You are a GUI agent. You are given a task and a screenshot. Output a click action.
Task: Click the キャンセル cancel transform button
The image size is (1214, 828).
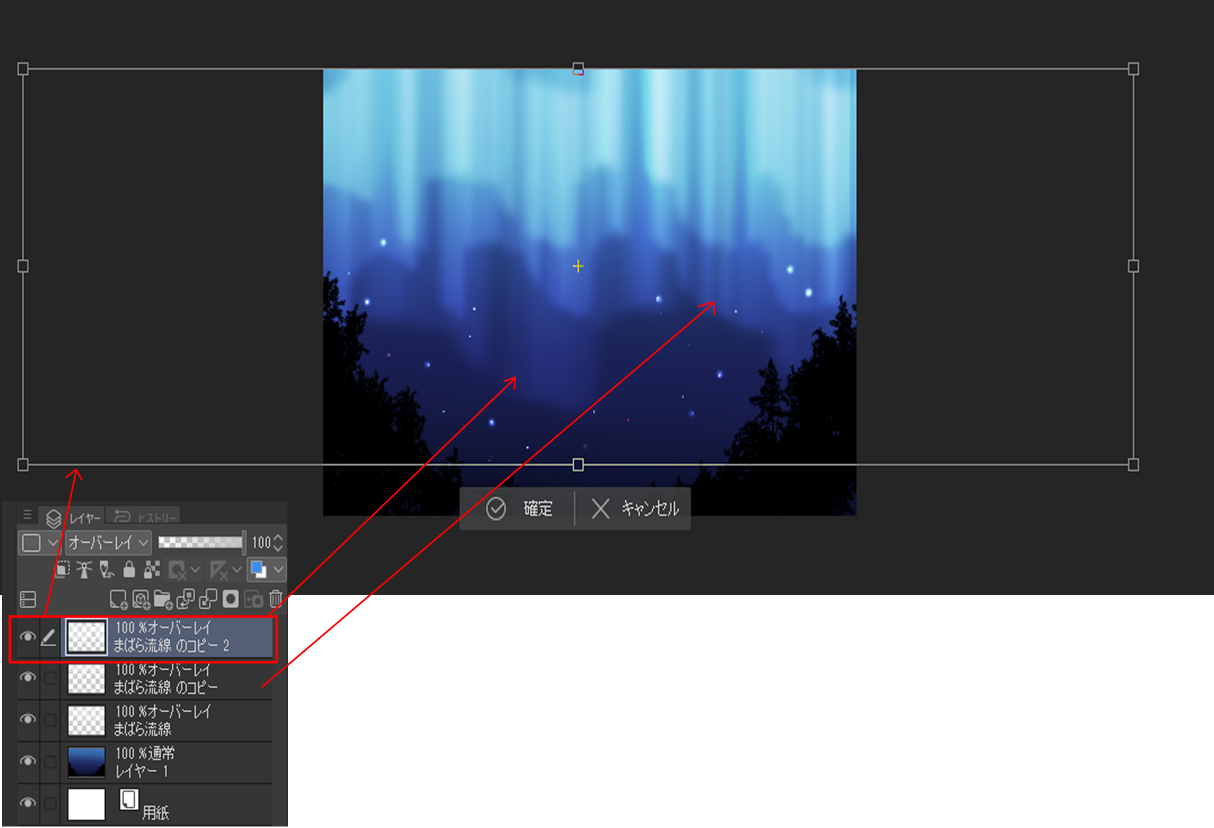(635, 509)
